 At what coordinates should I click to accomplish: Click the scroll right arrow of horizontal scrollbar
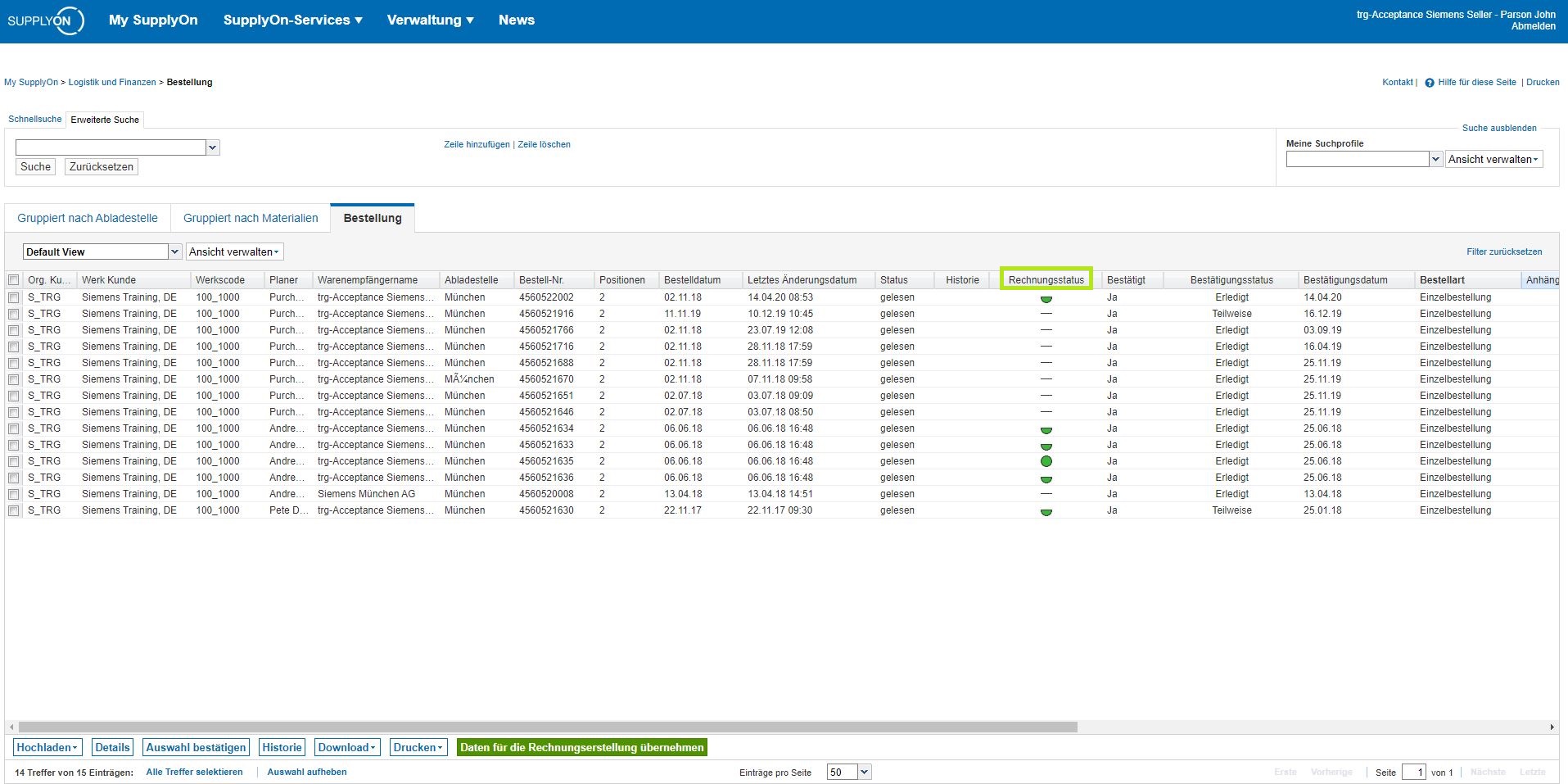(1552, 727)
